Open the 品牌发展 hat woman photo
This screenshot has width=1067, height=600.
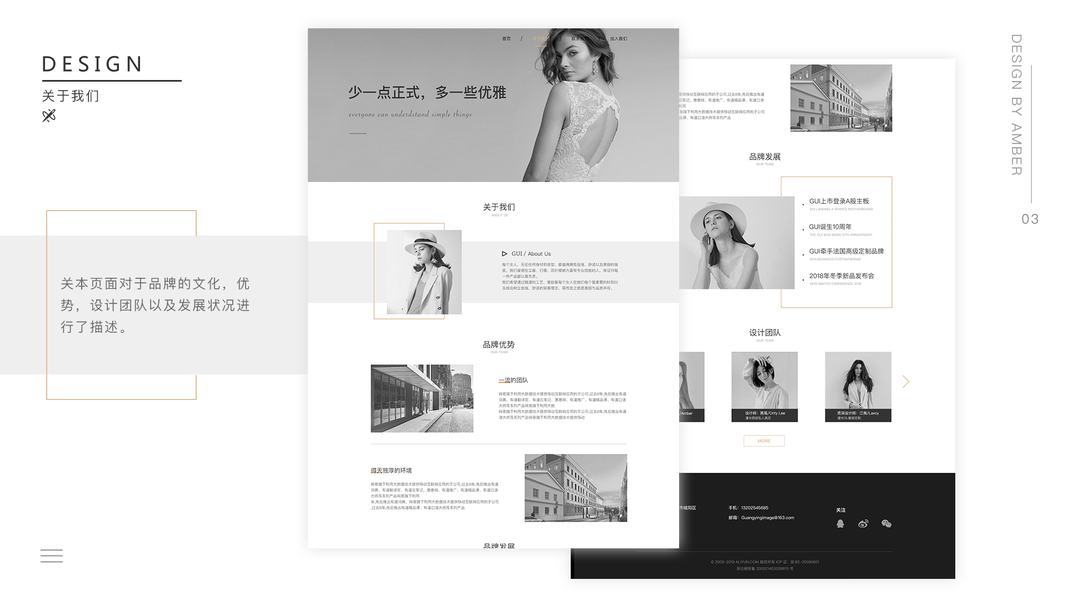[x=737, y=243]
